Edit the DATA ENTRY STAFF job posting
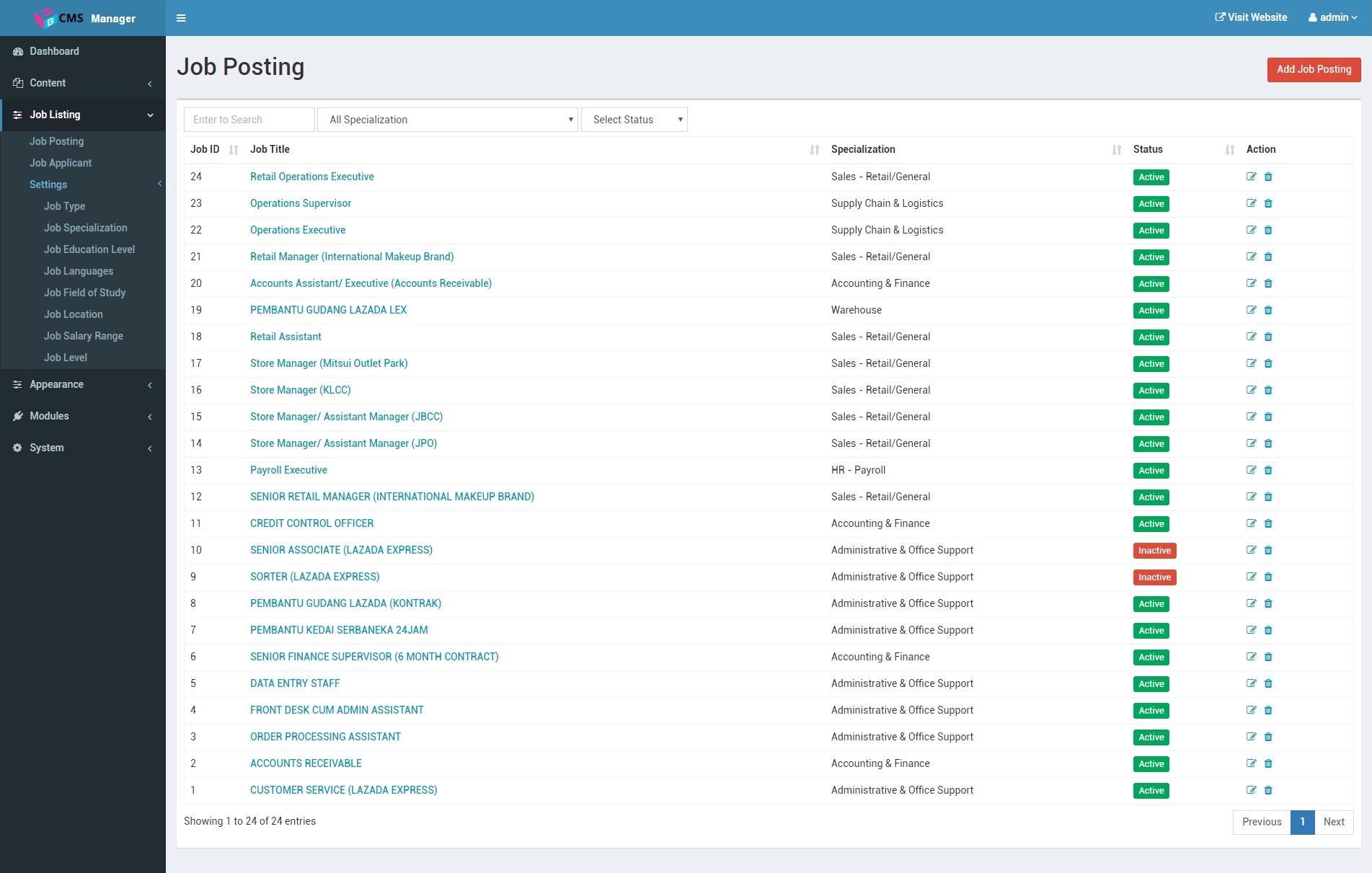 point(1251,683)
